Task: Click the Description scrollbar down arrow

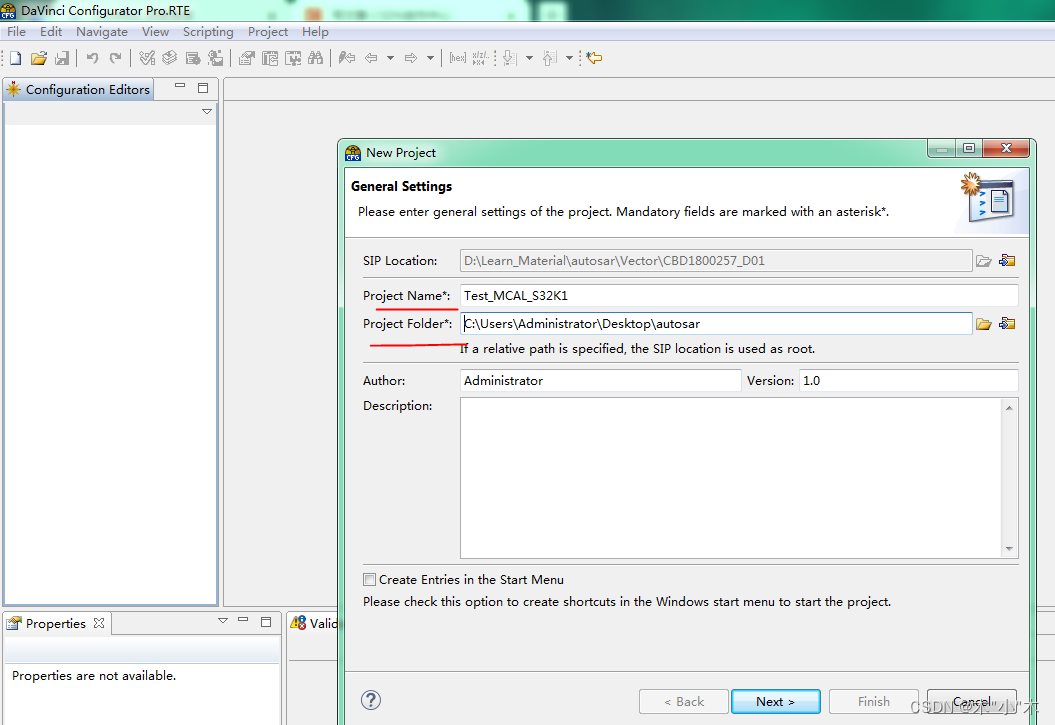Action: click(1009, 549)
